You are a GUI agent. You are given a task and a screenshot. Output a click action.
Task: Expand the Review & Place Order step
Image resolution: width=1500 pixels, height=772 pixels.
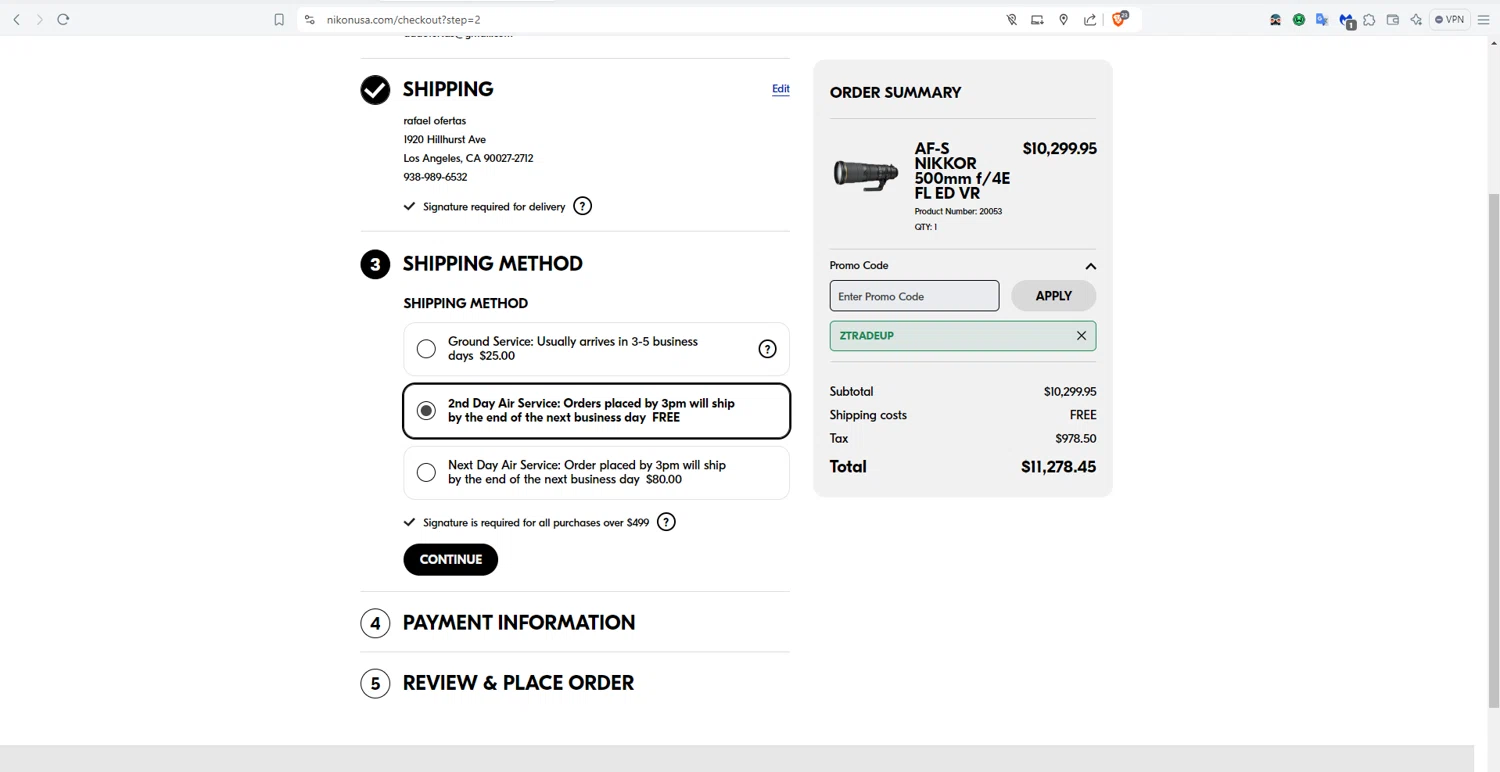[x=518, y=683]
